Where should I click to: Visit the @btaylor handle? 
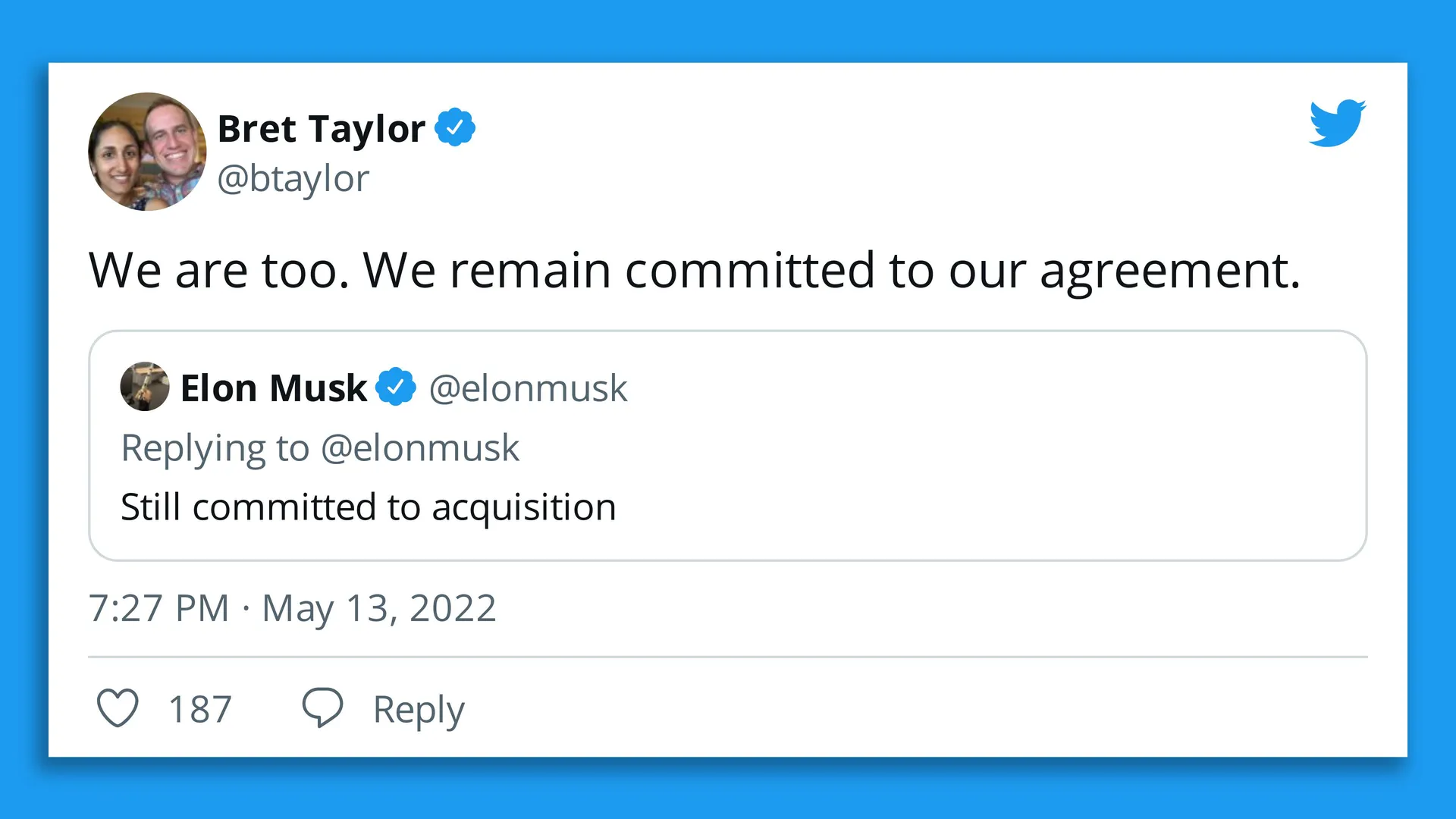(x=293, y=179)
